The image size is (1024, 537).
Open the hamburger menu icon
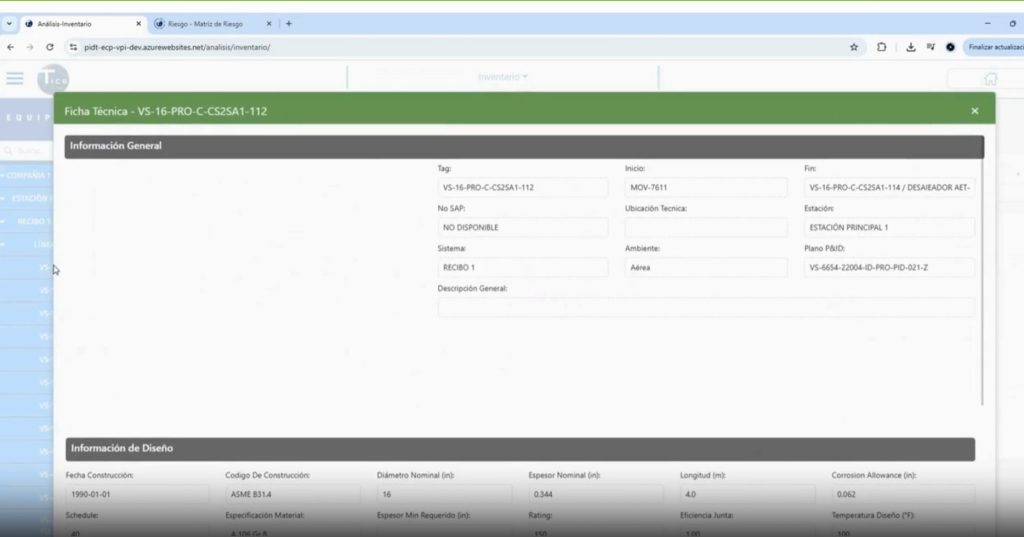15,78
